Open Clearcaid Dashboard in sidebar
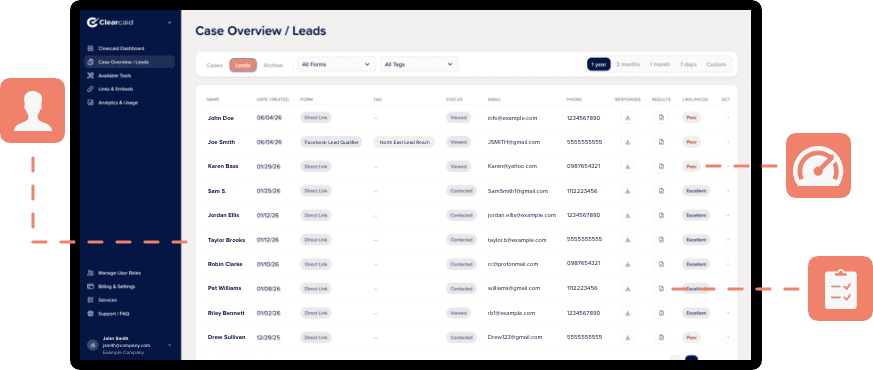Image resolution: width=873 pixels, height=370 pixels. pyautogui.click(x=116, y=48)
